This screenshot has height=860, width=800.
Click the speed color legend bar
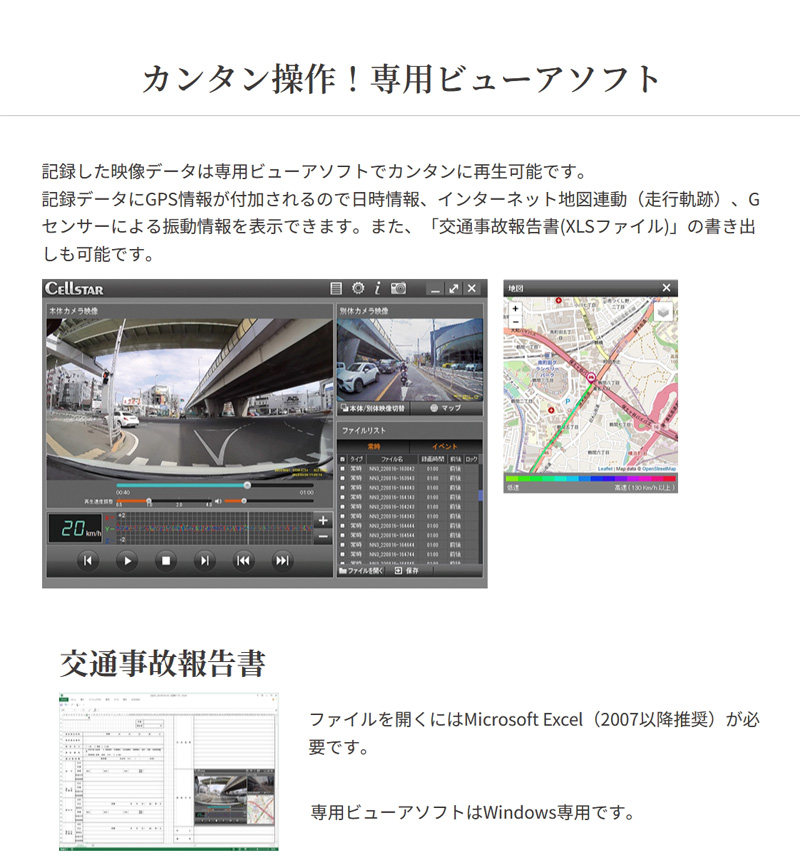coord(591,479)
